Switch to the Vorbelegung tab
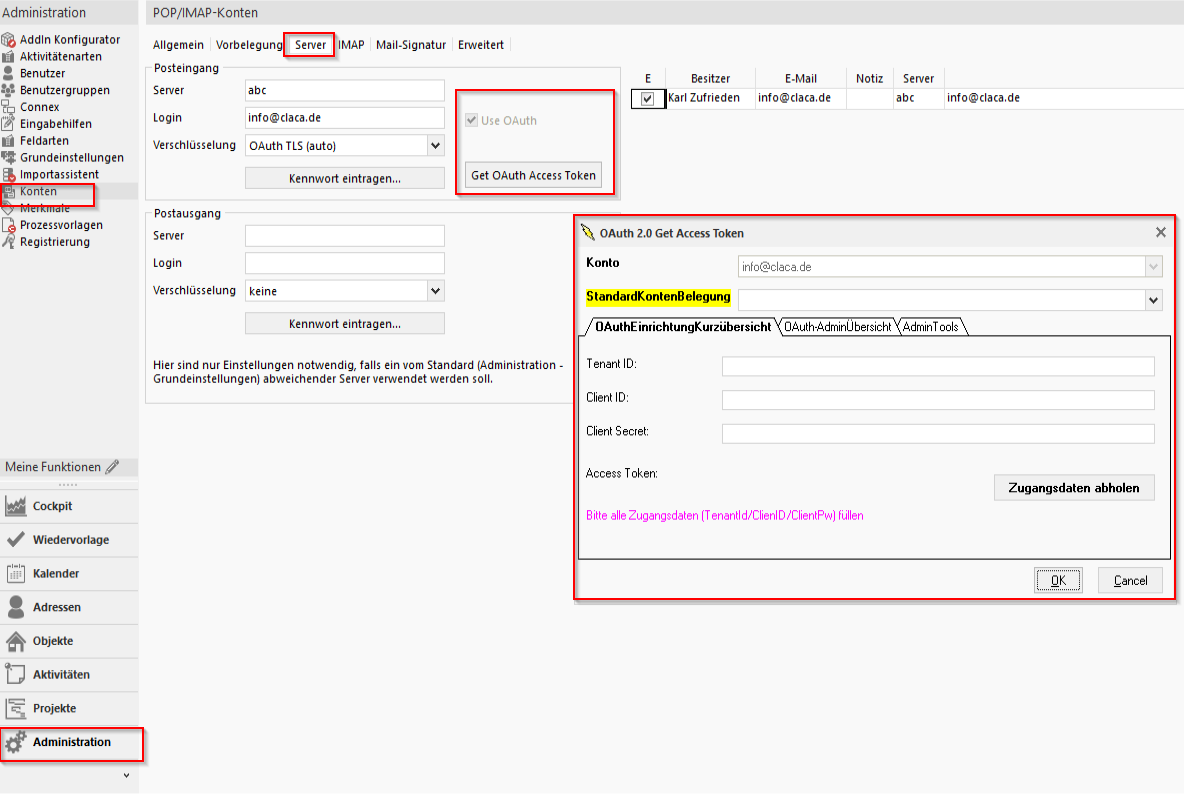 [249, 45]
